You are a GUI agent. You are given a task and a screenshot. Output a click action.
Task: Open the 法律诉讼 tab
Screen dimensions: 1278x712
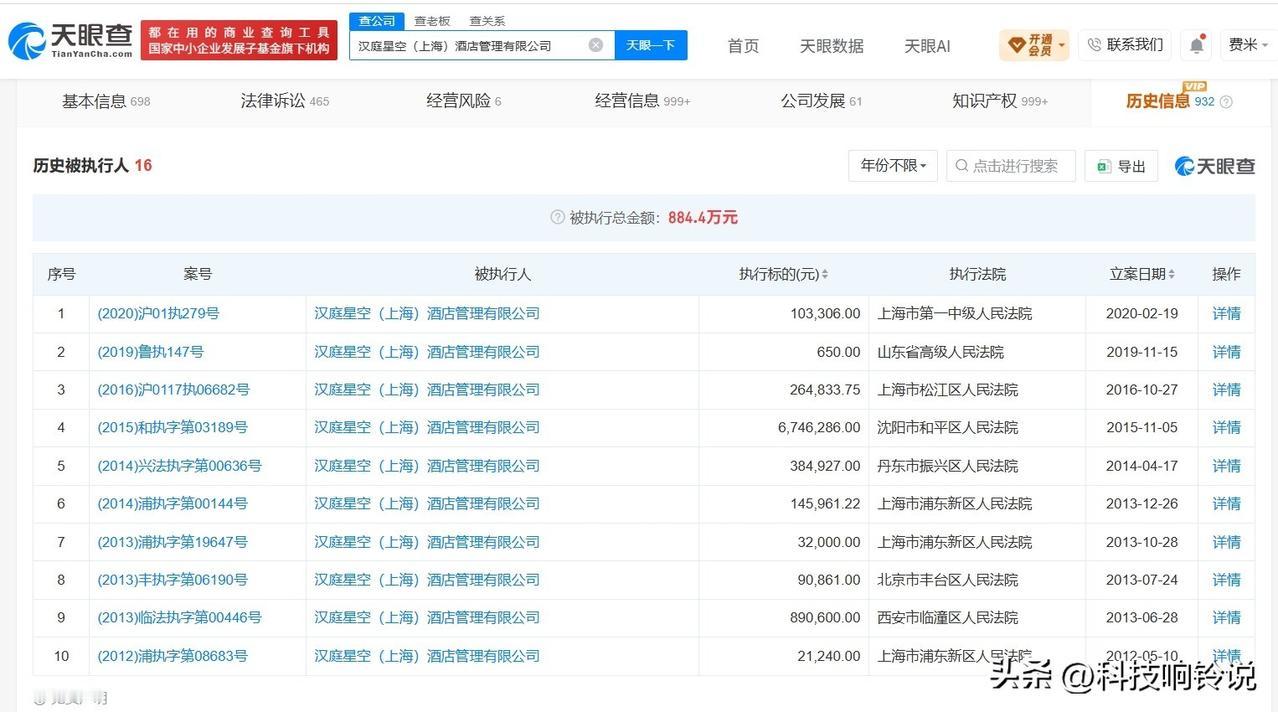(x=285, y=101)
